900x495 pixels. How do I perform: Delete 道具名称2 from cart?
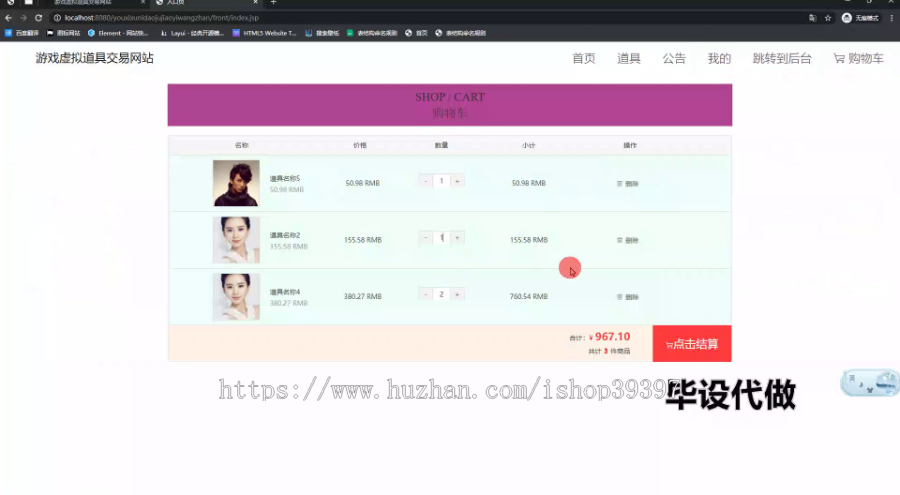tap(627, 241)
